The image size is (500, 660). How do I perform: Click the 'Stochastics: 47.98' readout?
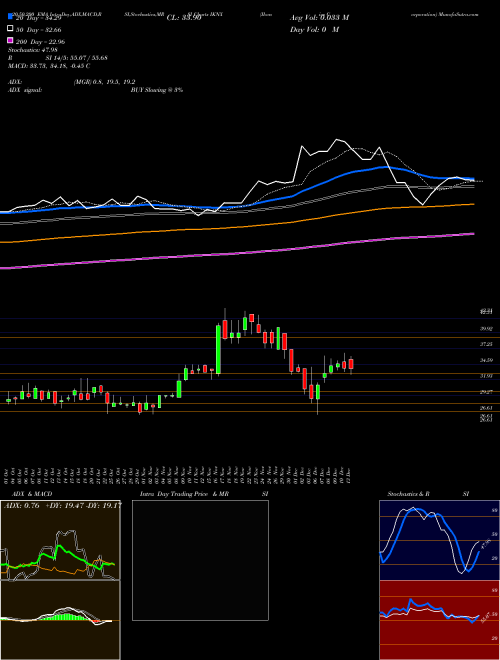33,50
